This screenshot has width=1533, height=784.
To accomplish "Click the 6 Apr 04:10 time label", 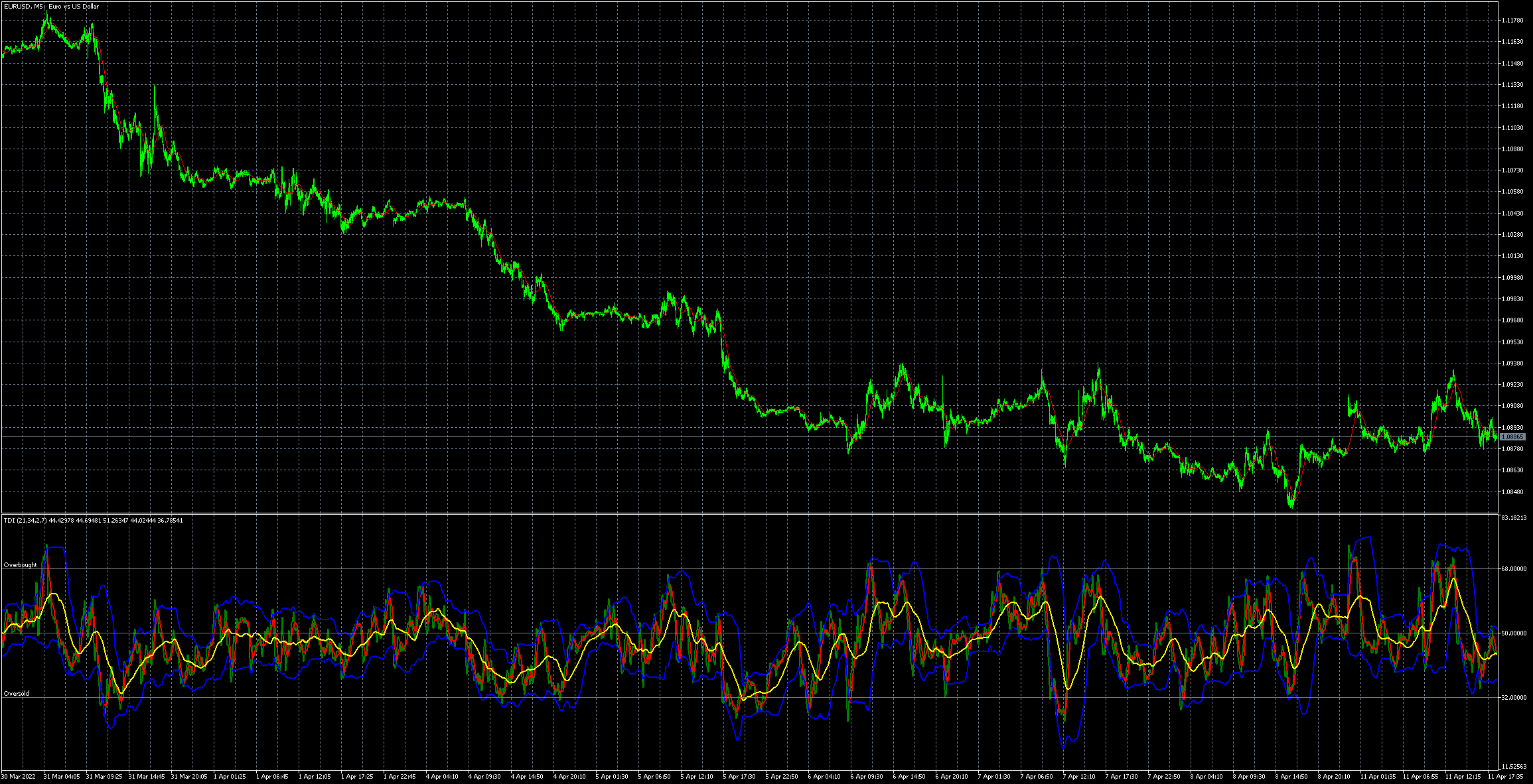I will [x=824, y=776].
